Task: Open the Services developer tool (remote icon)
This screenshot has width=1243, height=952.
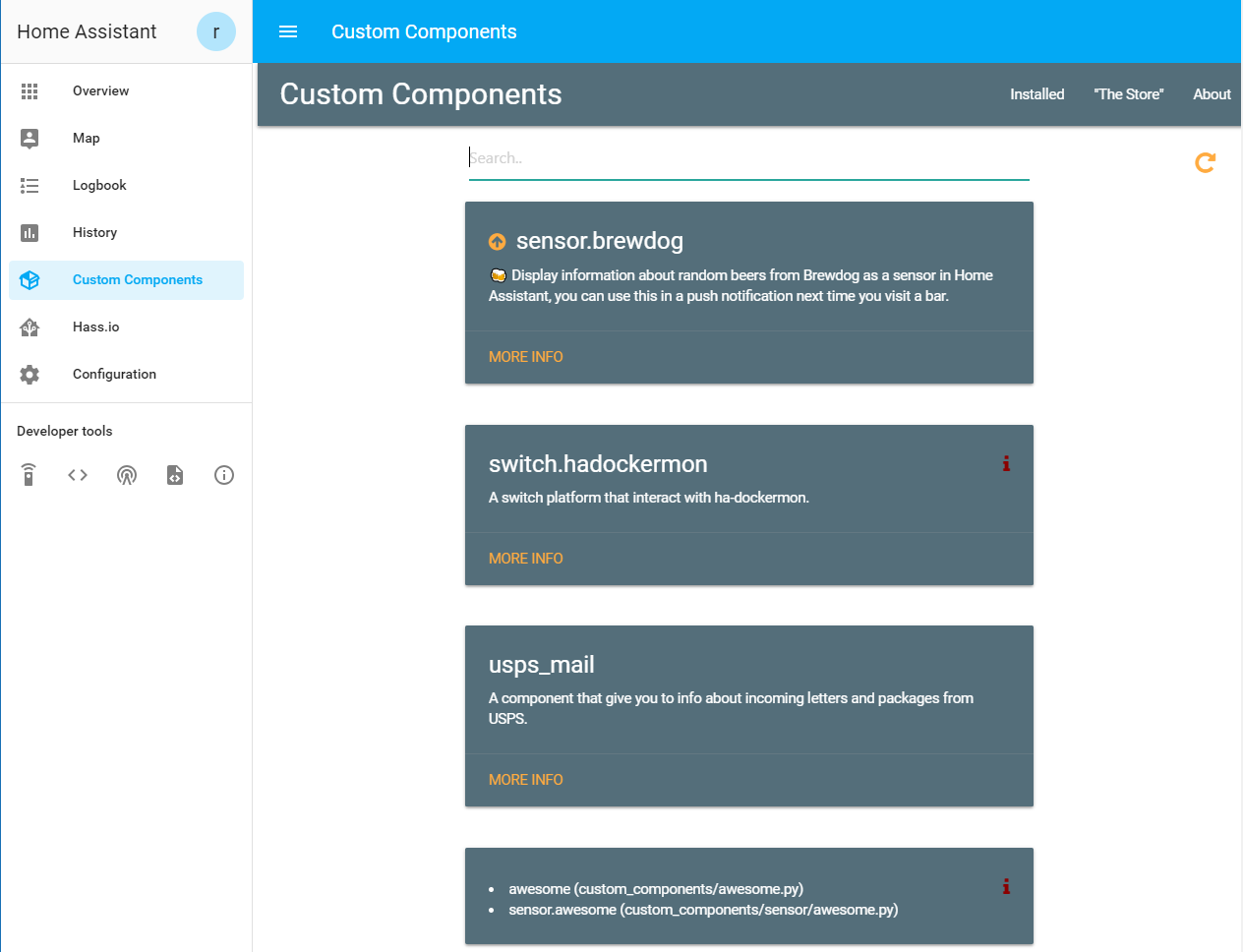Action: point(29,475)
